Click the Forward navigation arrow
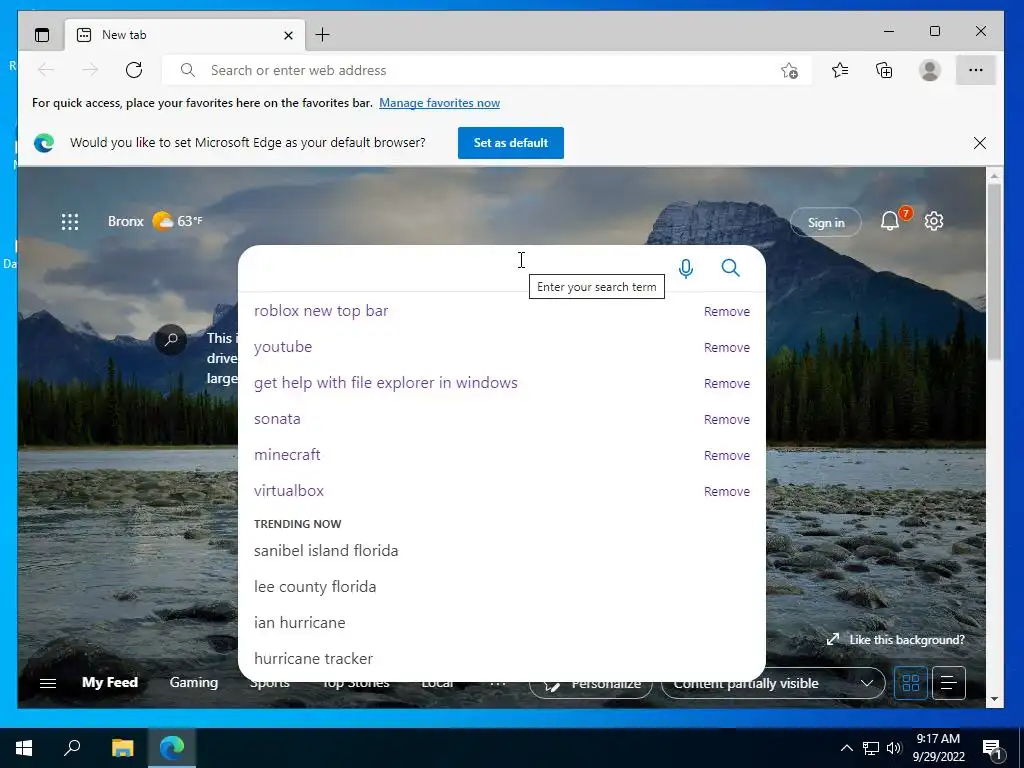This screenshot has height=768, width=1024. (x=90, y=70)
